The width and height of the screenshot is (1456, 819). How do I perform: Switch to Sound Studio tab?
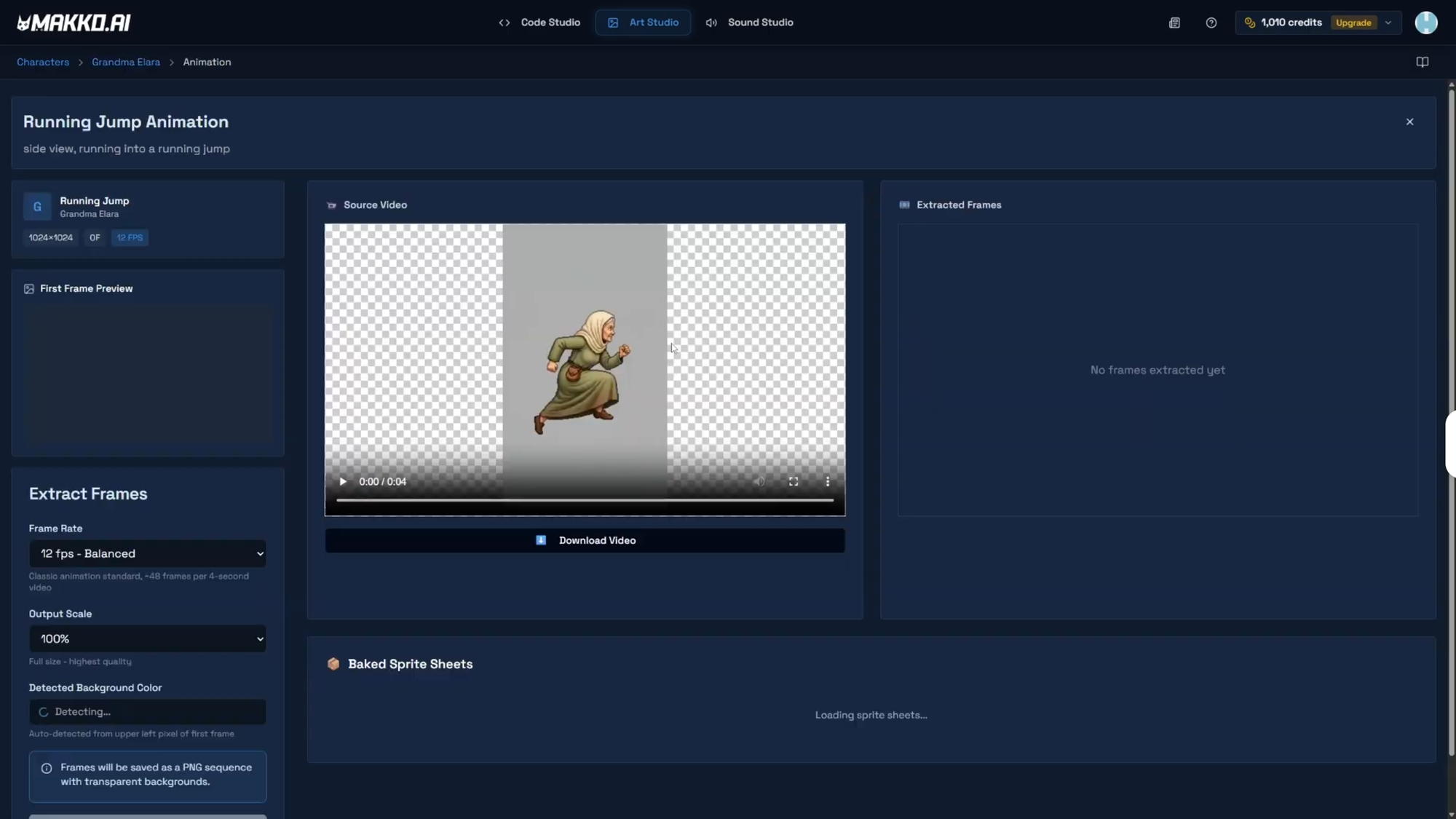(x=749, y=23)
